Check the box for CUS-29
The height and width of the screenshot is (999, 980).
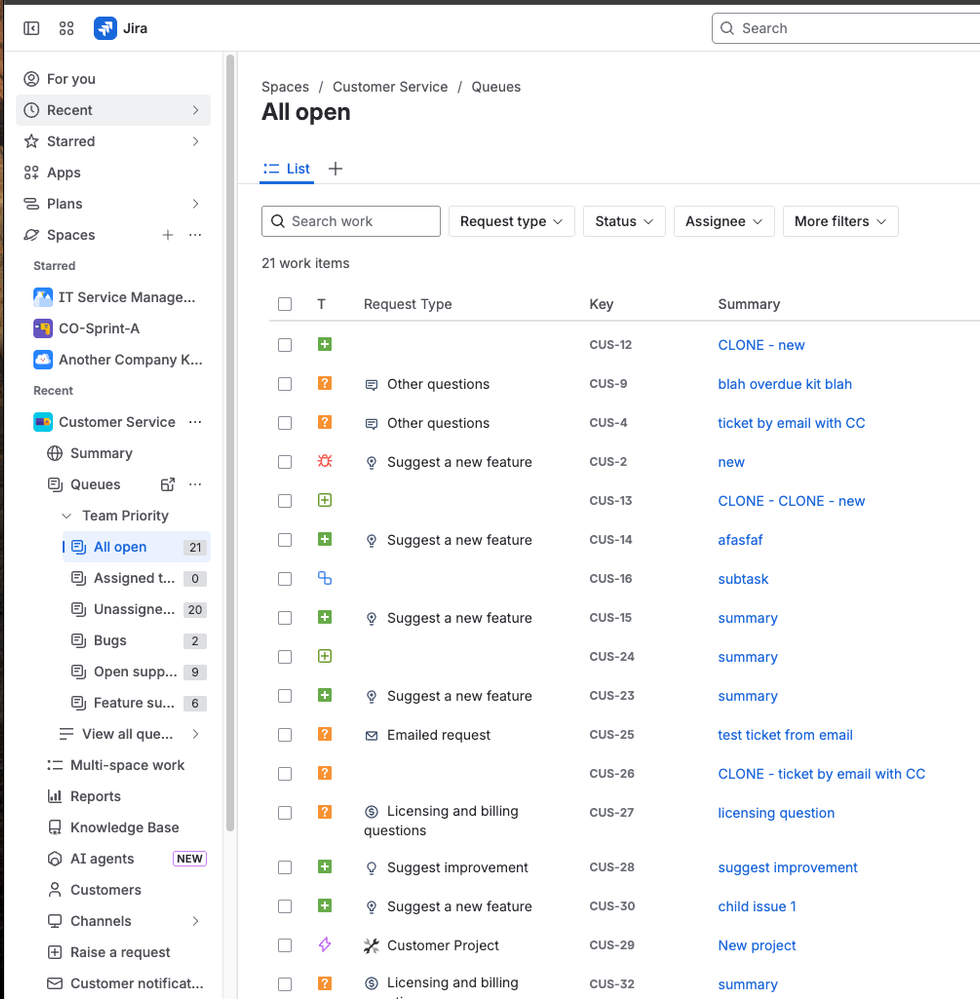pos(285,945)
